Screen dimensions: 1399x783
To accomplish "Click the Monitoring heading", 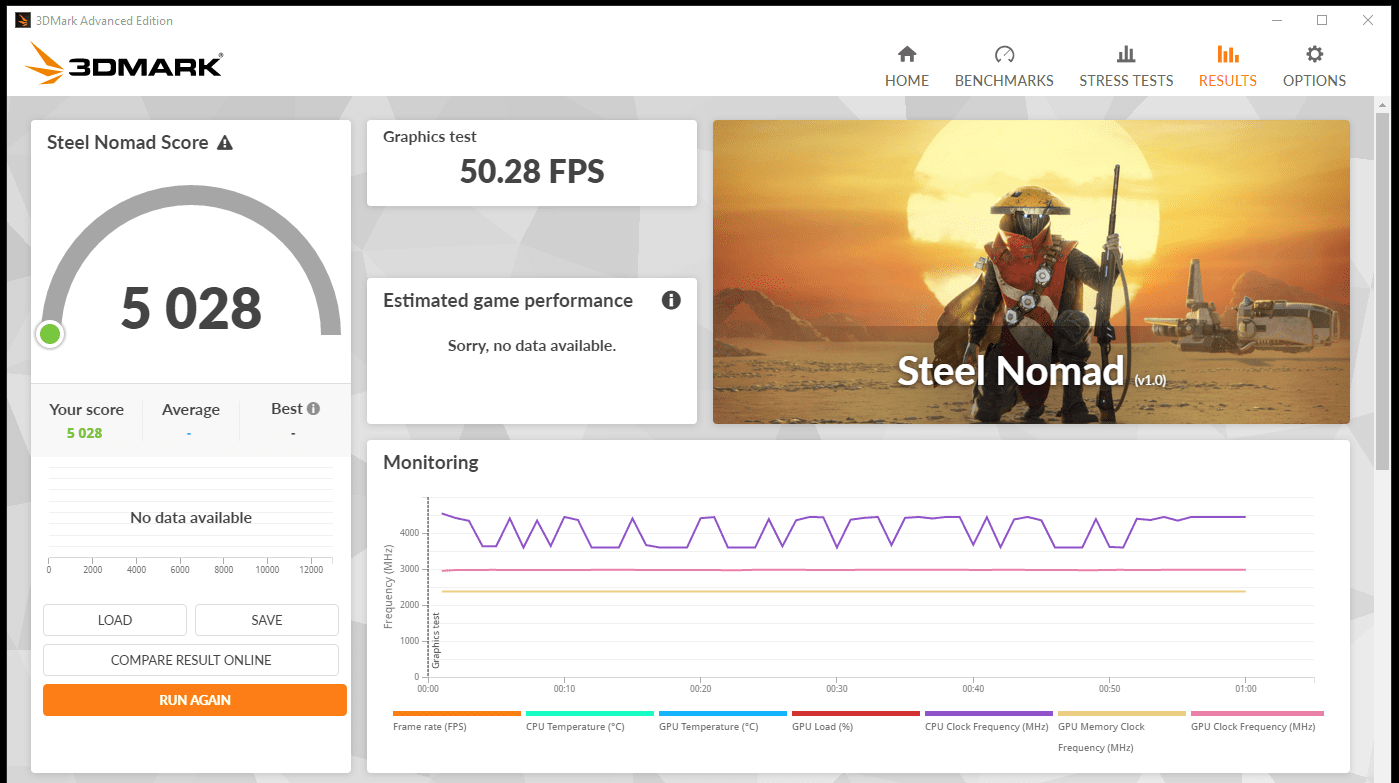I will 431,462.
